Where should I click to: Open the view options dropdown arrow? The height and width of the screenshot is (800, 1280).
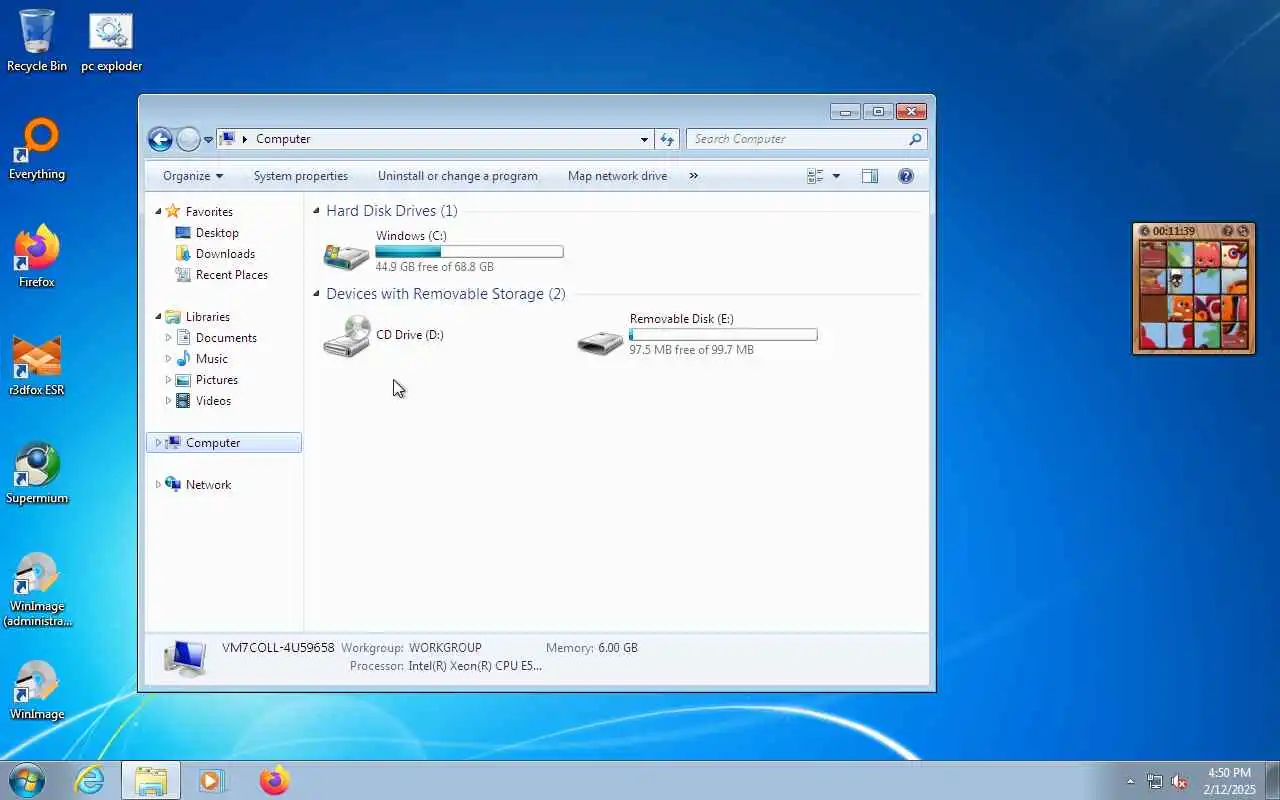pyautogui.click(x=836, y=176)
